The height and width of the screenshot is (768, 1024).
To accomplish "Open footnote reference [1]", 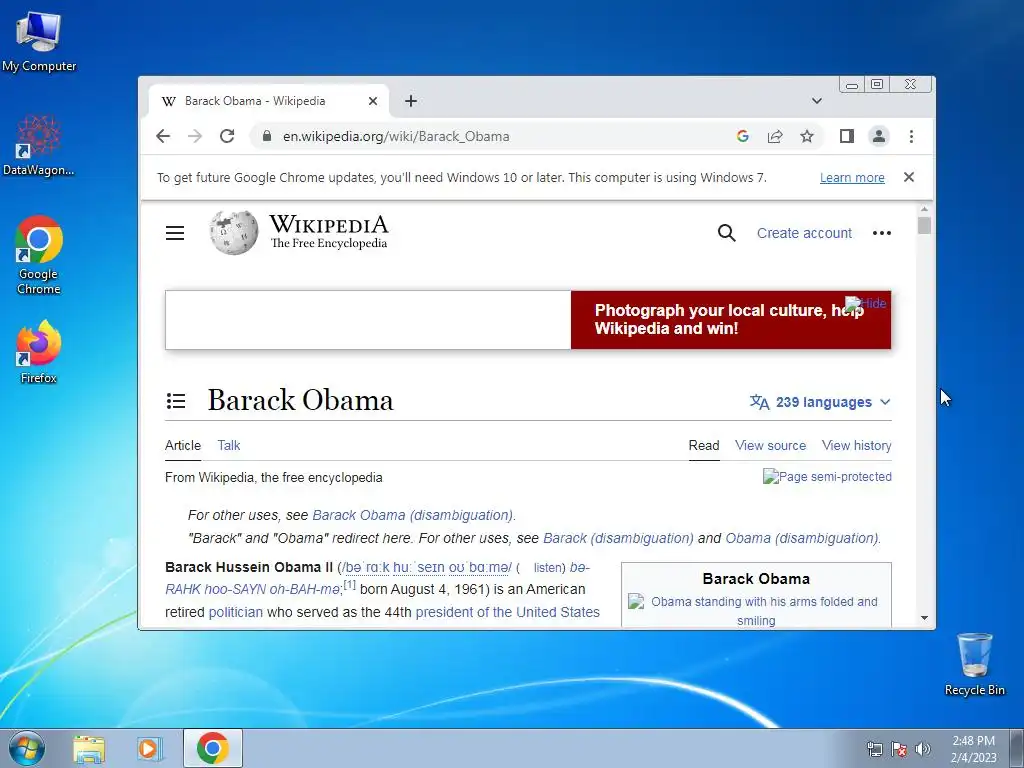I will coord(350,584).
